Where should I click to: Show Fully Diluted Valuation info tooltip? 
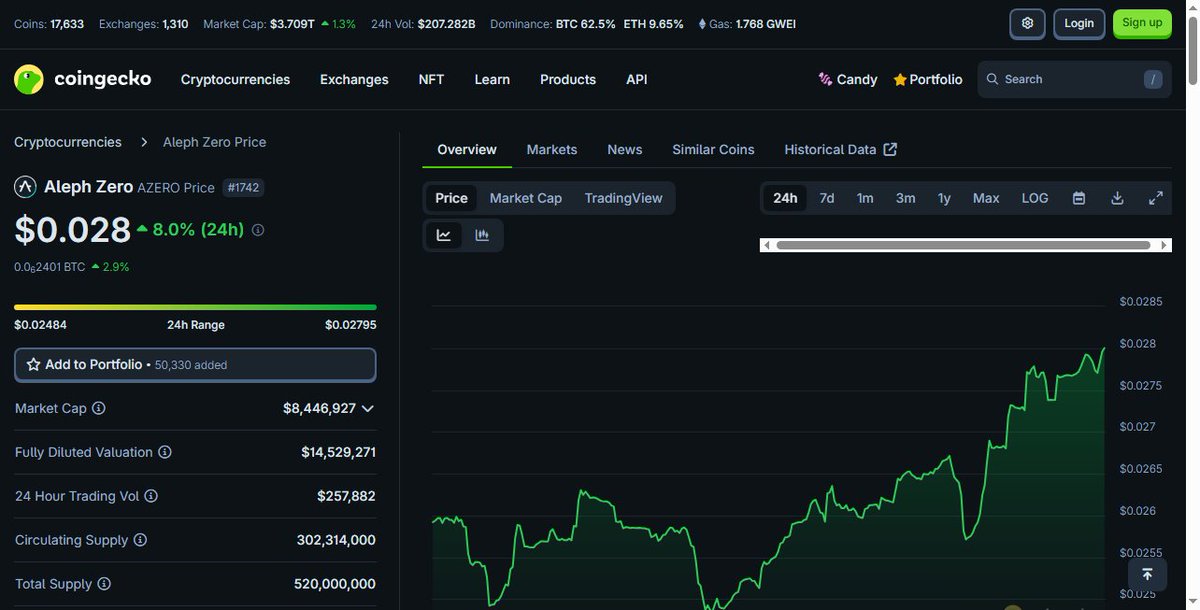click(x=165, y=452)
